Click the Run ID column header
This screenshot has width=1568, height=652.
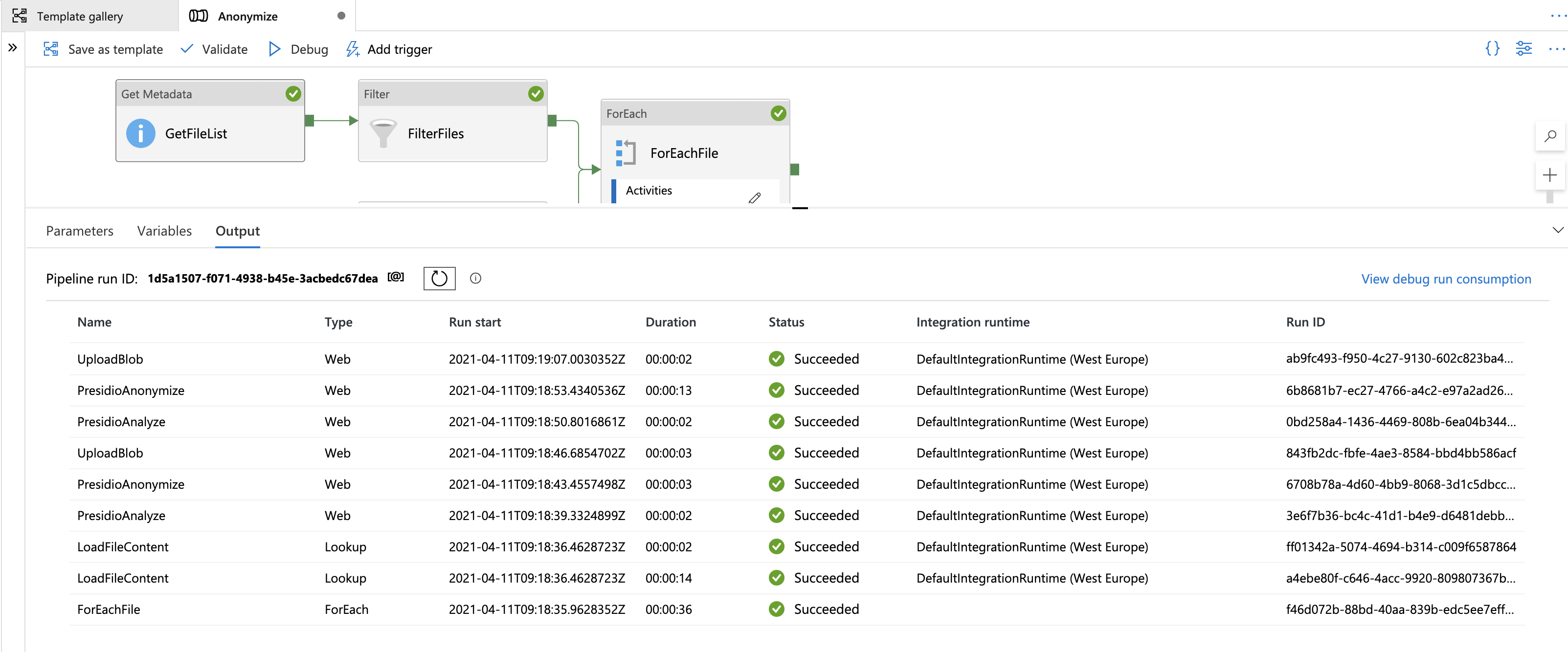1305,322
